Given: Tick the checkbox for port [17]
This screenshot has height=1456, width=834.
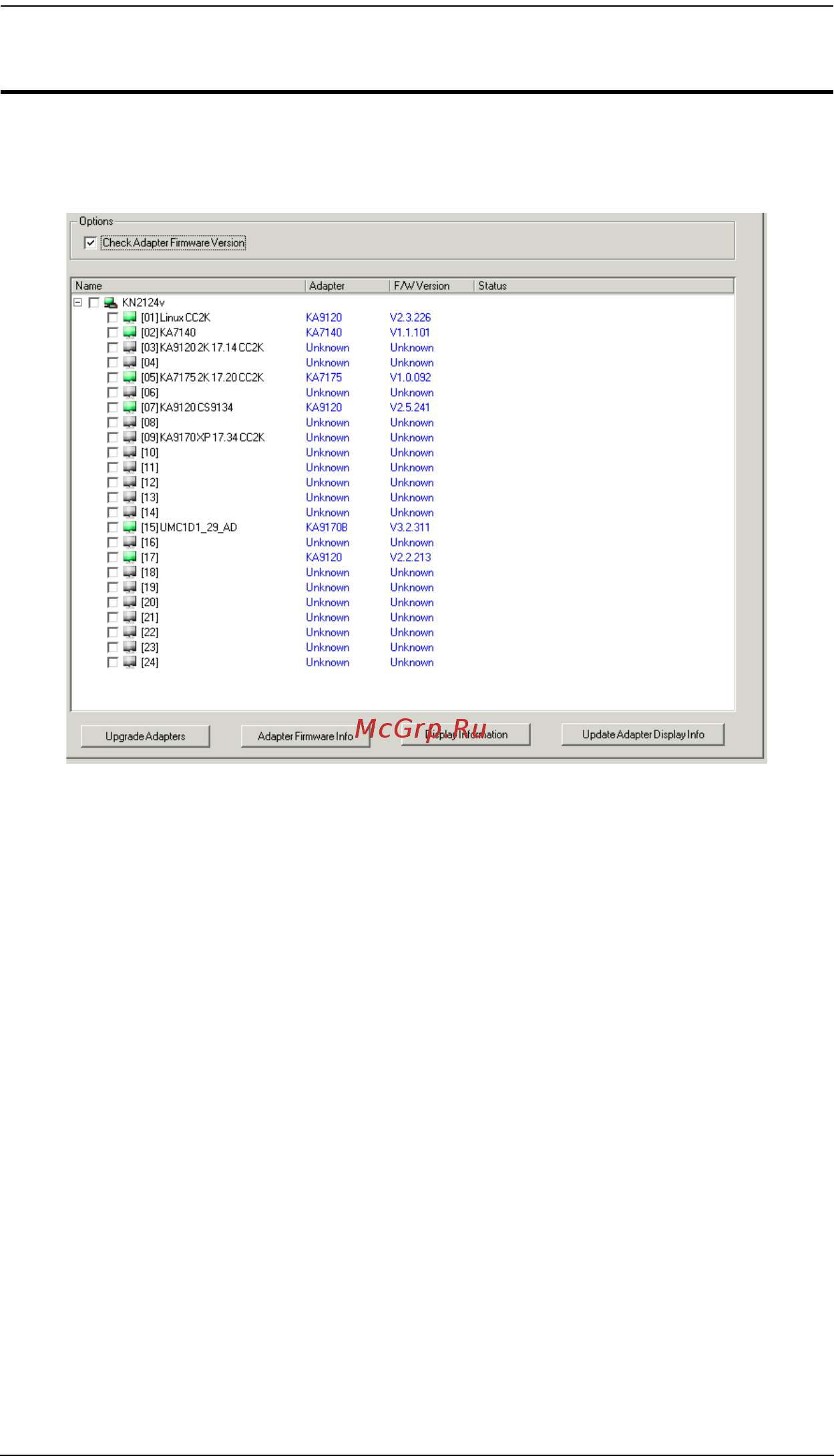Looking at the screenshot, I should pos(112,557).
